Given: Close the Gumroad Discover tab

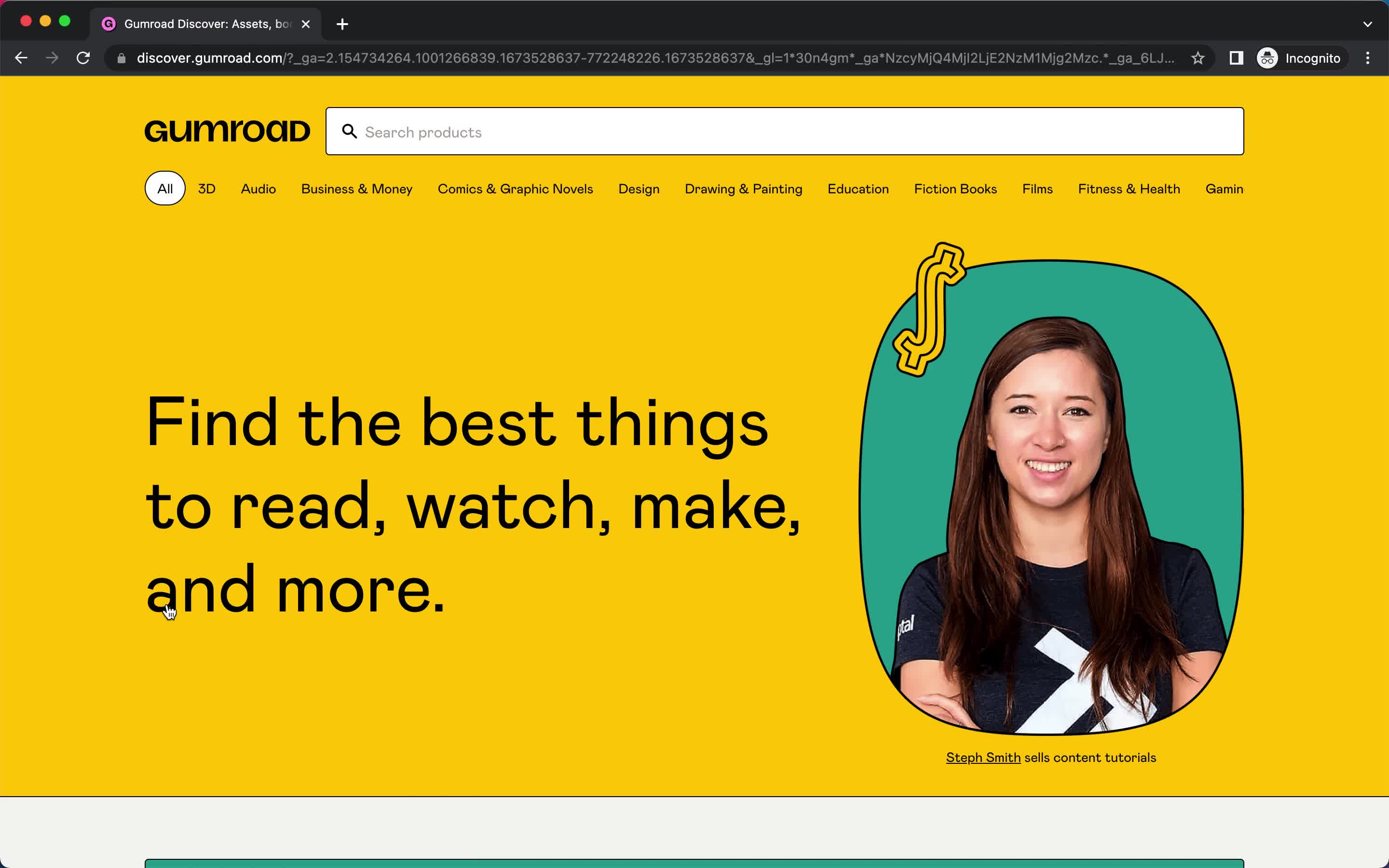Looking at the screenshot, I should [x=306, y=24].
